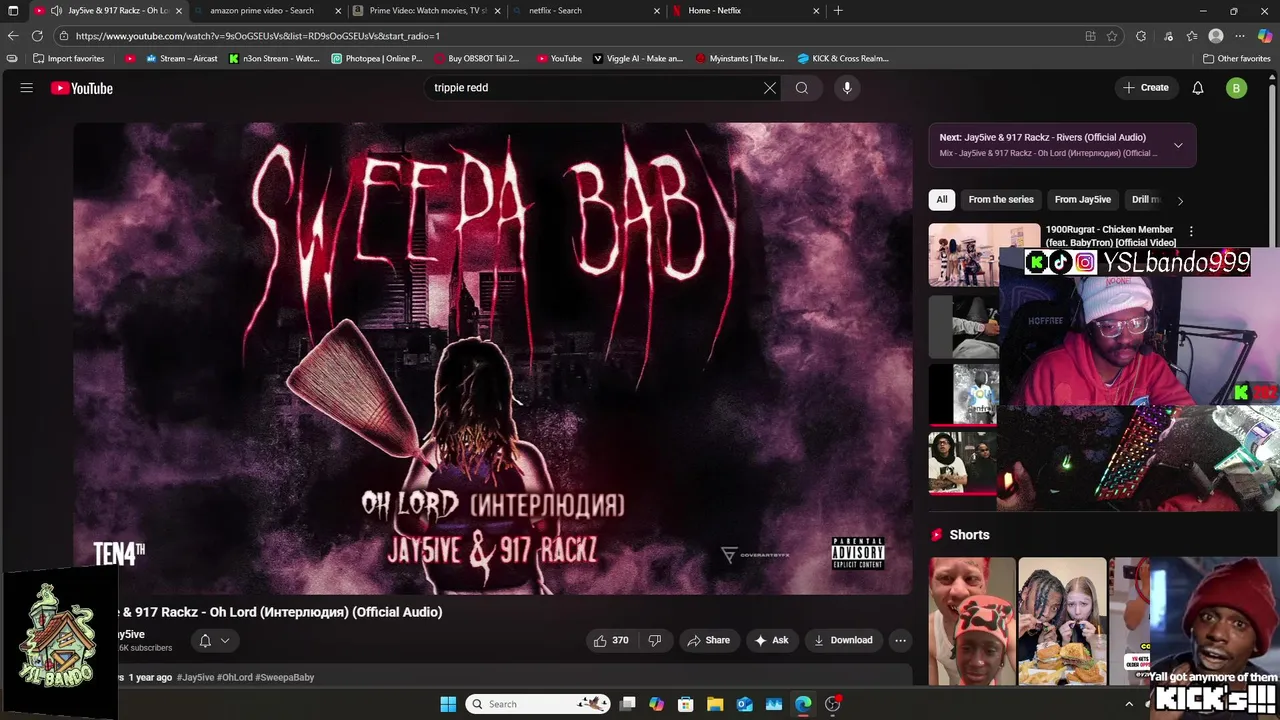The width and height of the screenshot is (1280, 720).
Task: Open second Shorts thumbnail with burgers
Action: (x=1062, y=622)
